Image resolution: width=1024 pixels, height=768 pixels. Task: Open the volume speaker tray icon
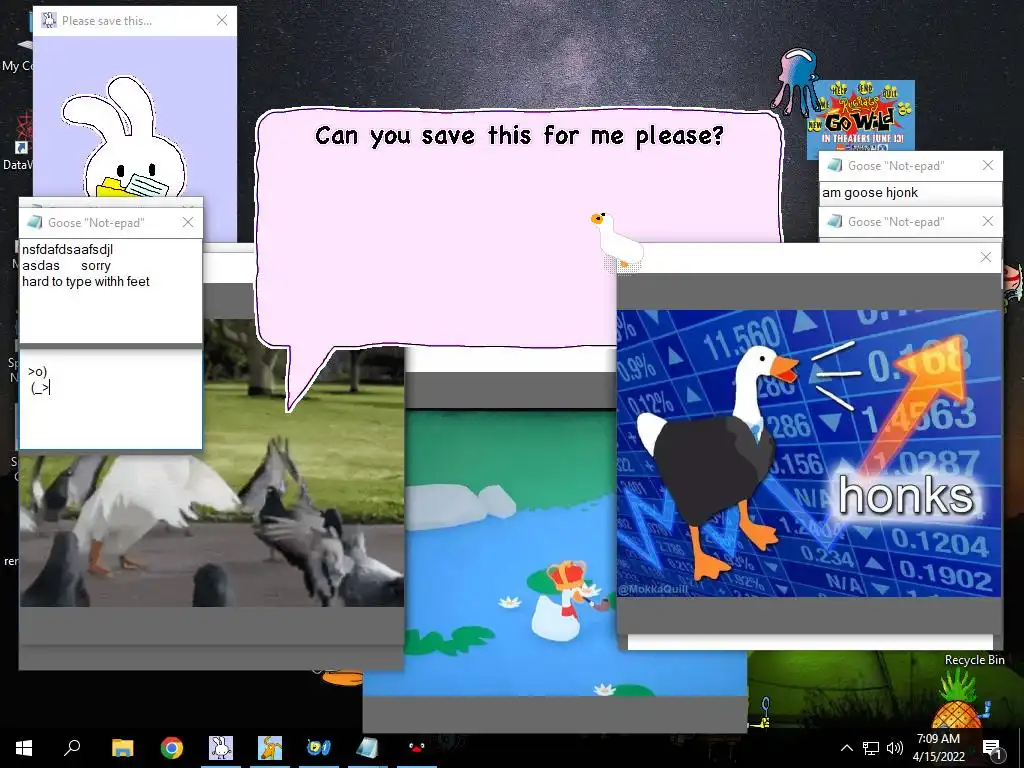(895, 748)
